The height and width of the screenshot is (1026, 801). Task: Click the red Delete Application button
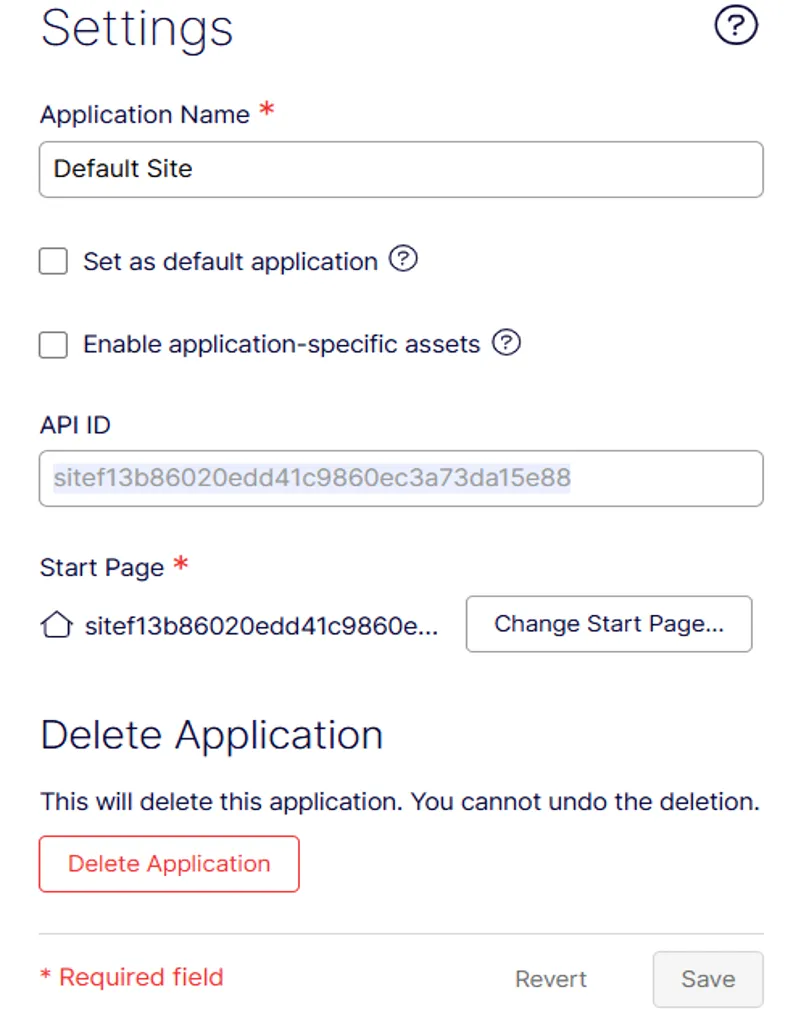pyautogui.click(x=169, y=864)
